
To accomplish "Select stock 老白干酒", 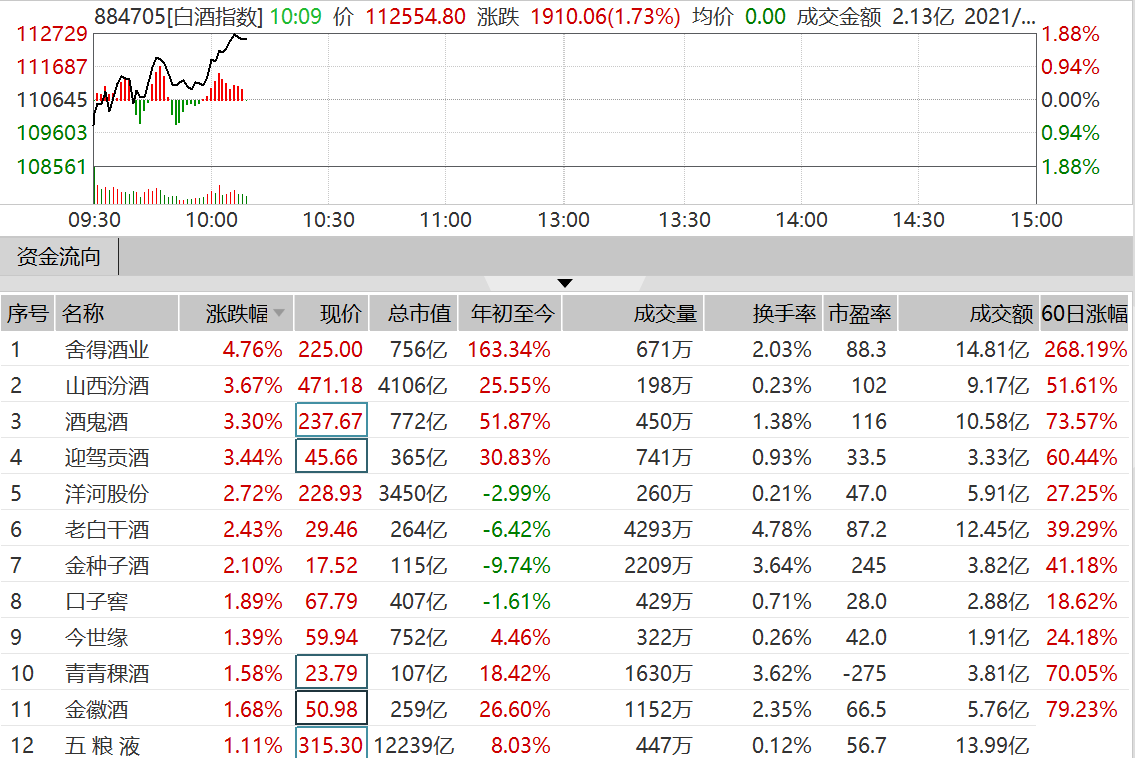I will (107, 530).
